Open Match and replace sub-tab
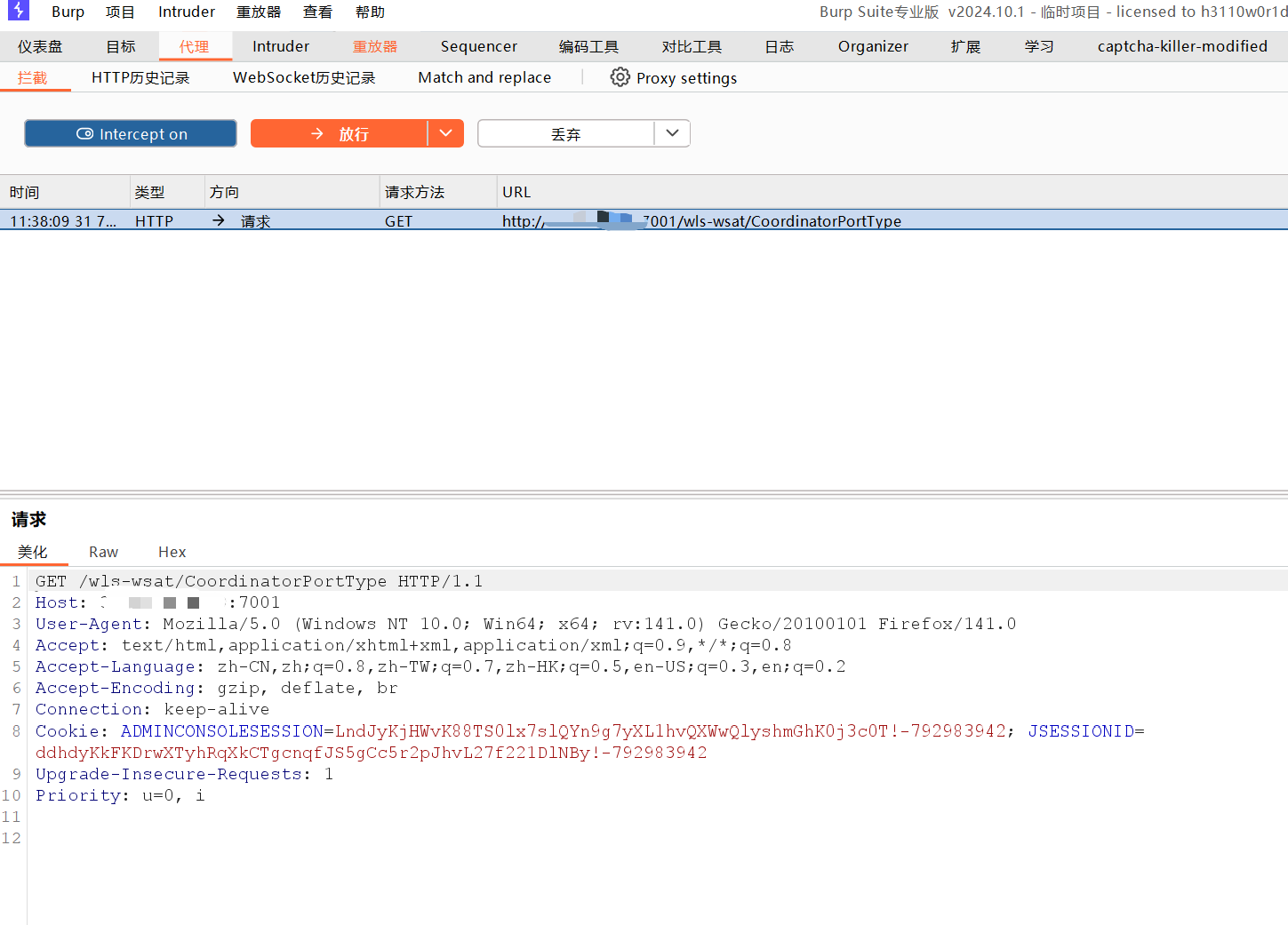1288x925 pixels. click(x=484, y=77)
